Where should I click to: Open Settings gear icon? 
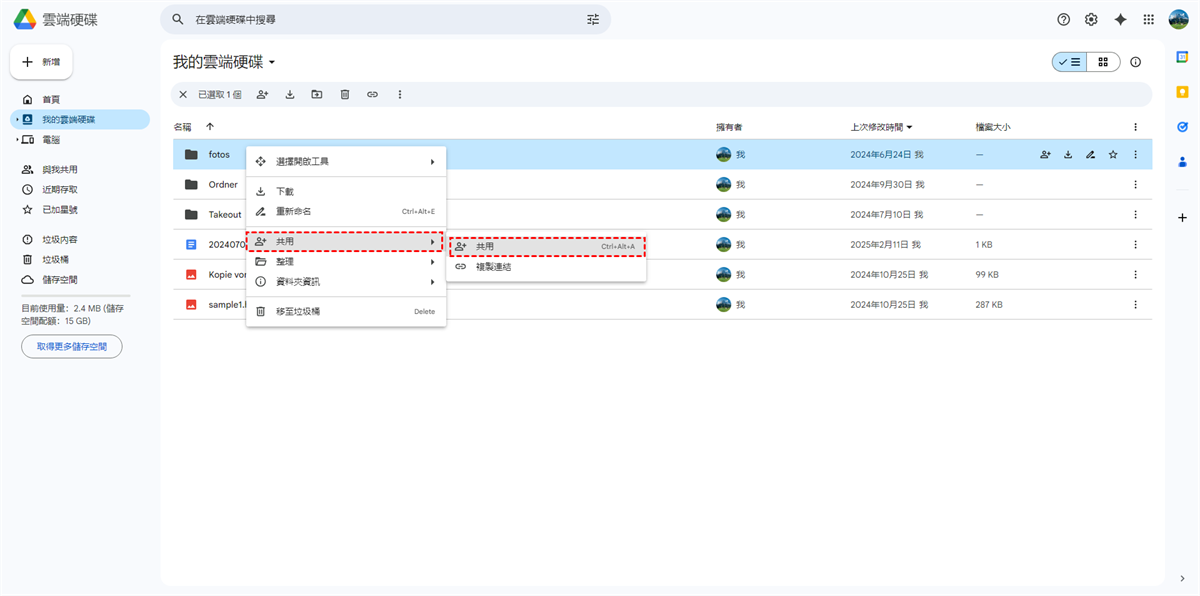(1091, 19)
